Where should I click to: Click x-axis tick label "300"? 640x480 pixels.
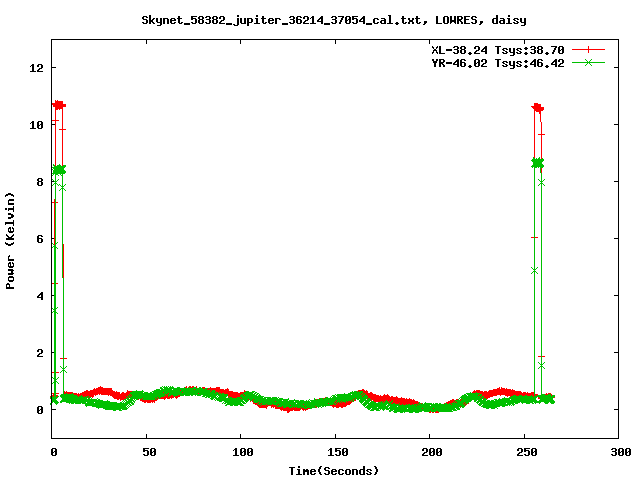621,452
